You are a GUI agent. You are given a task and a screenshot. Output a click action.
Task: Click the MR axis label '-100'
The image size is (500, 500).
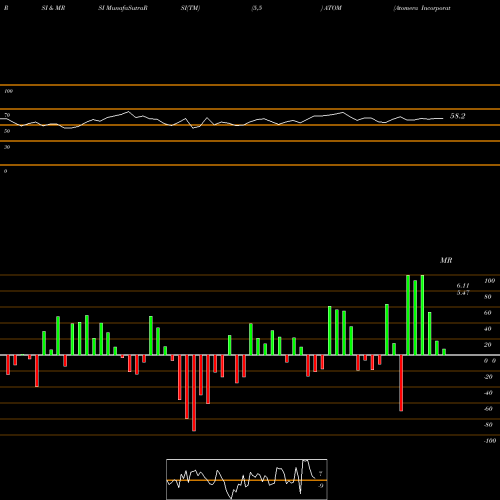click(x=490, y=441)
